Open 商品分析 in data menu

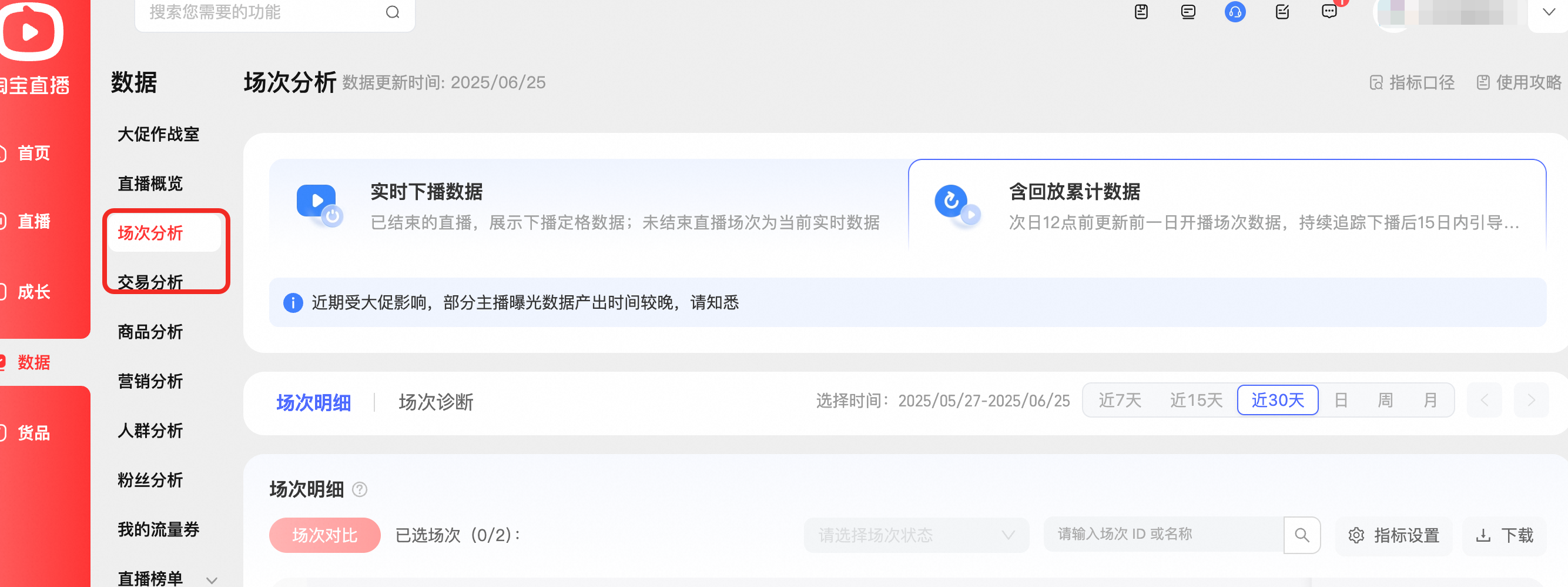tap(150, 332)
